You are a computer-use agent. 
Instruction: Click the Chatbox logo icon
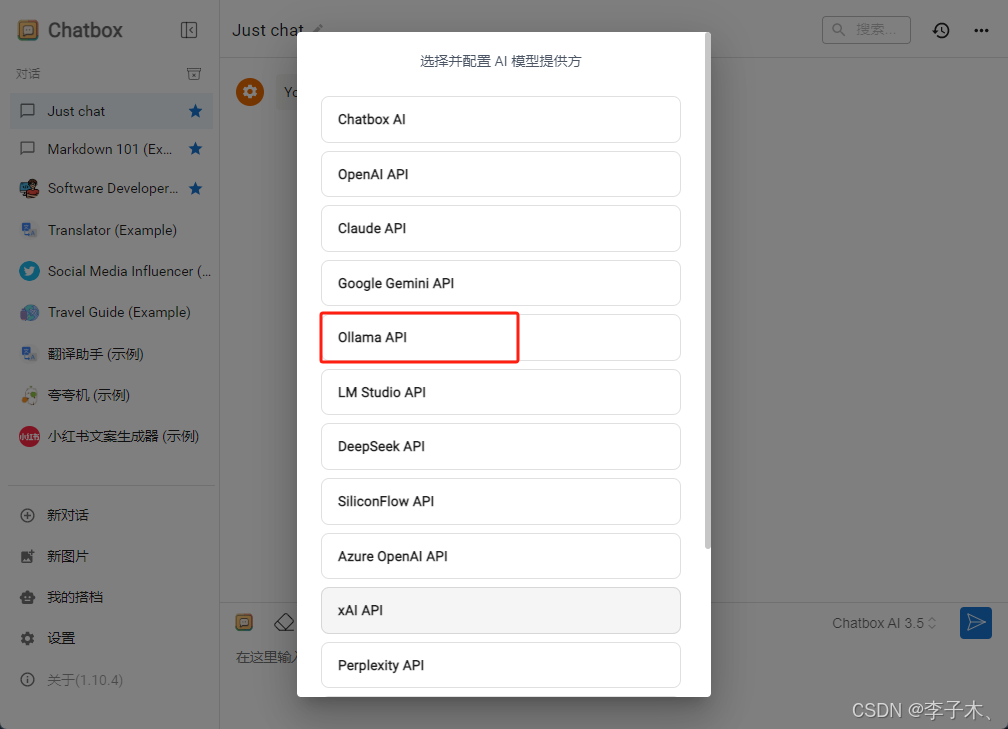(28, 30)
